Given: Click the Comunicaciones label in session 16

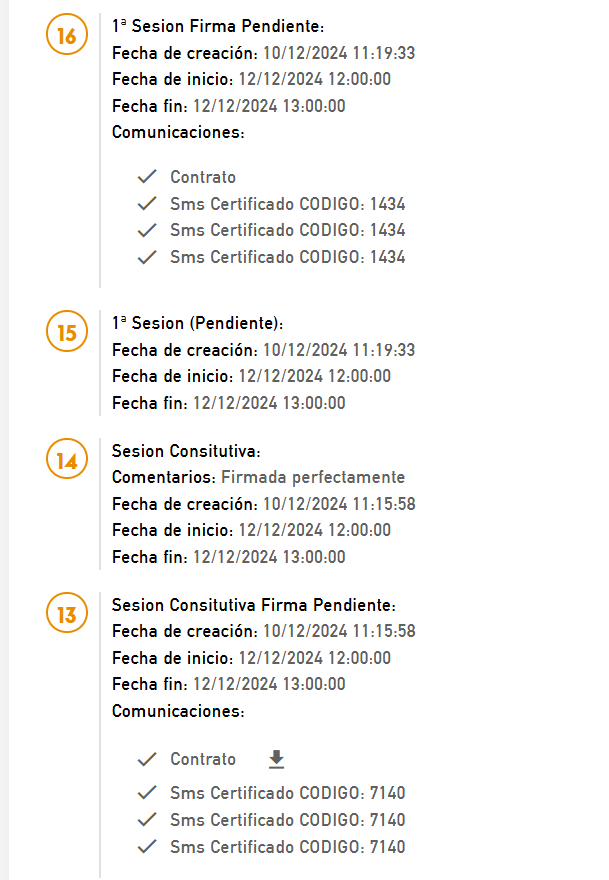Looking at the screenshot, I should [x=178, y=132].
